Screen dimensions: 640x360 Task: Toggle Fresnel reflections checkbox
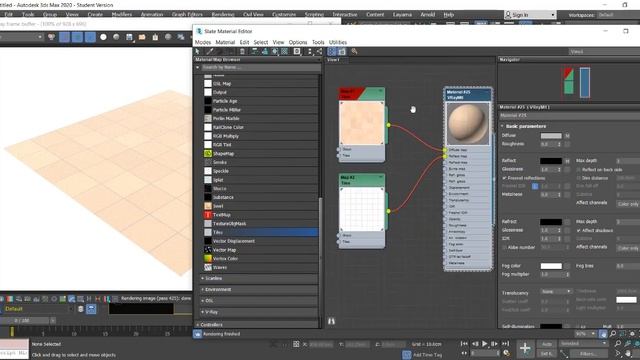pos(504,178)
